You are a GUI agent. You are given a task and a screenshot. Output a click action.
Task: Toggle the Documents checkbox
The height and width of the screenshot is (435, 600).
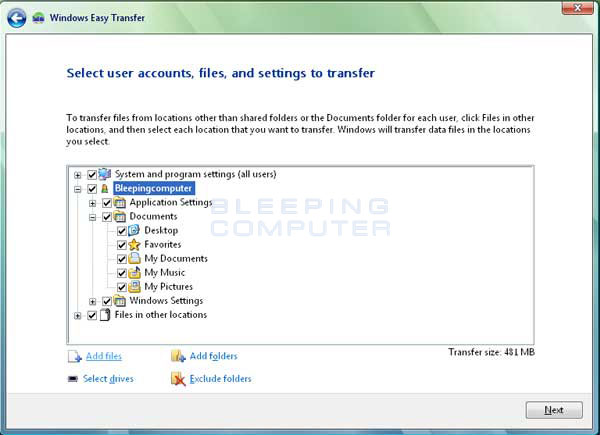[x=107, y=217]
